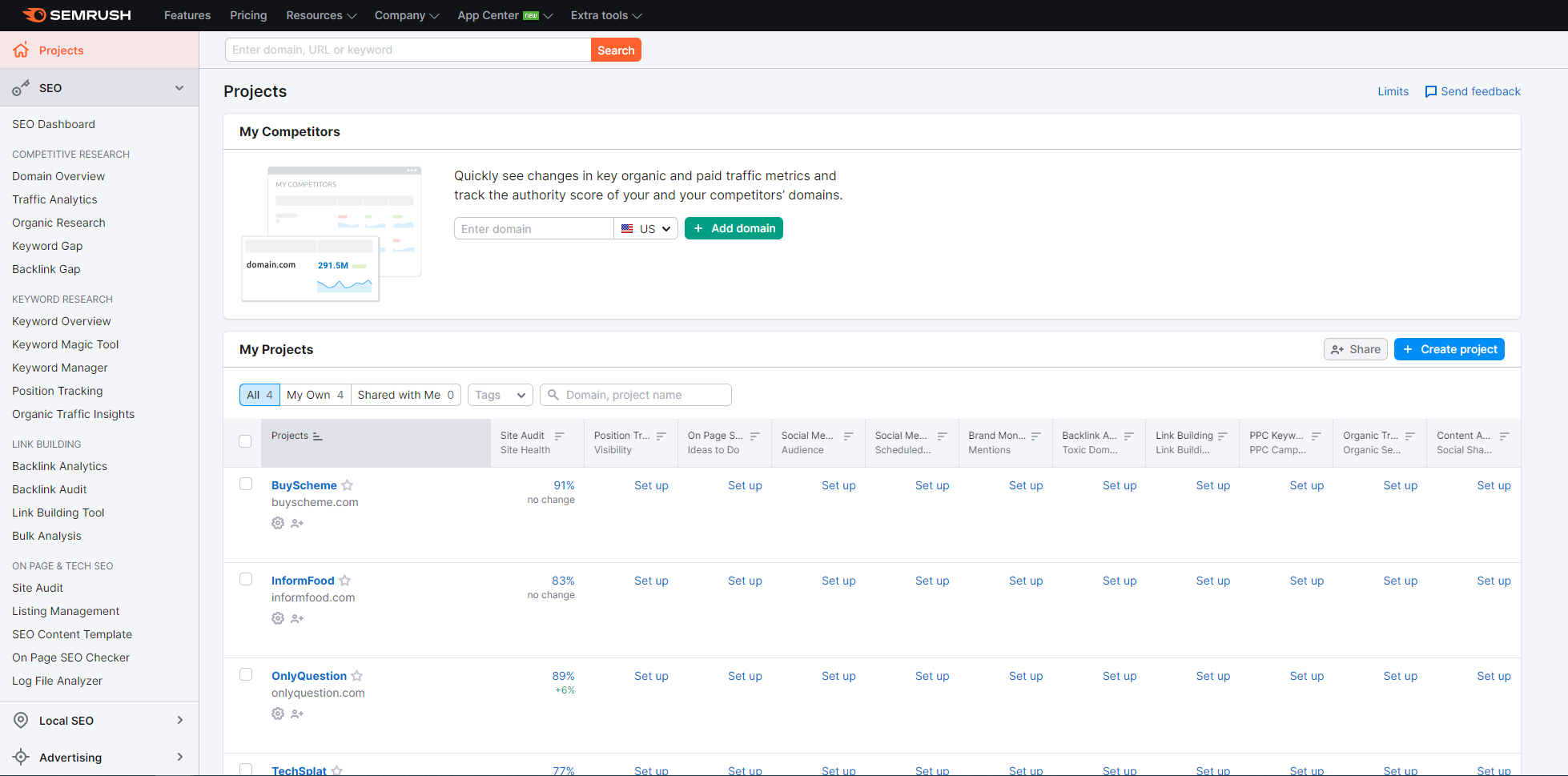Sort by On Page SEO column icon
The image size is (1568, 776).
coord(754,436)
